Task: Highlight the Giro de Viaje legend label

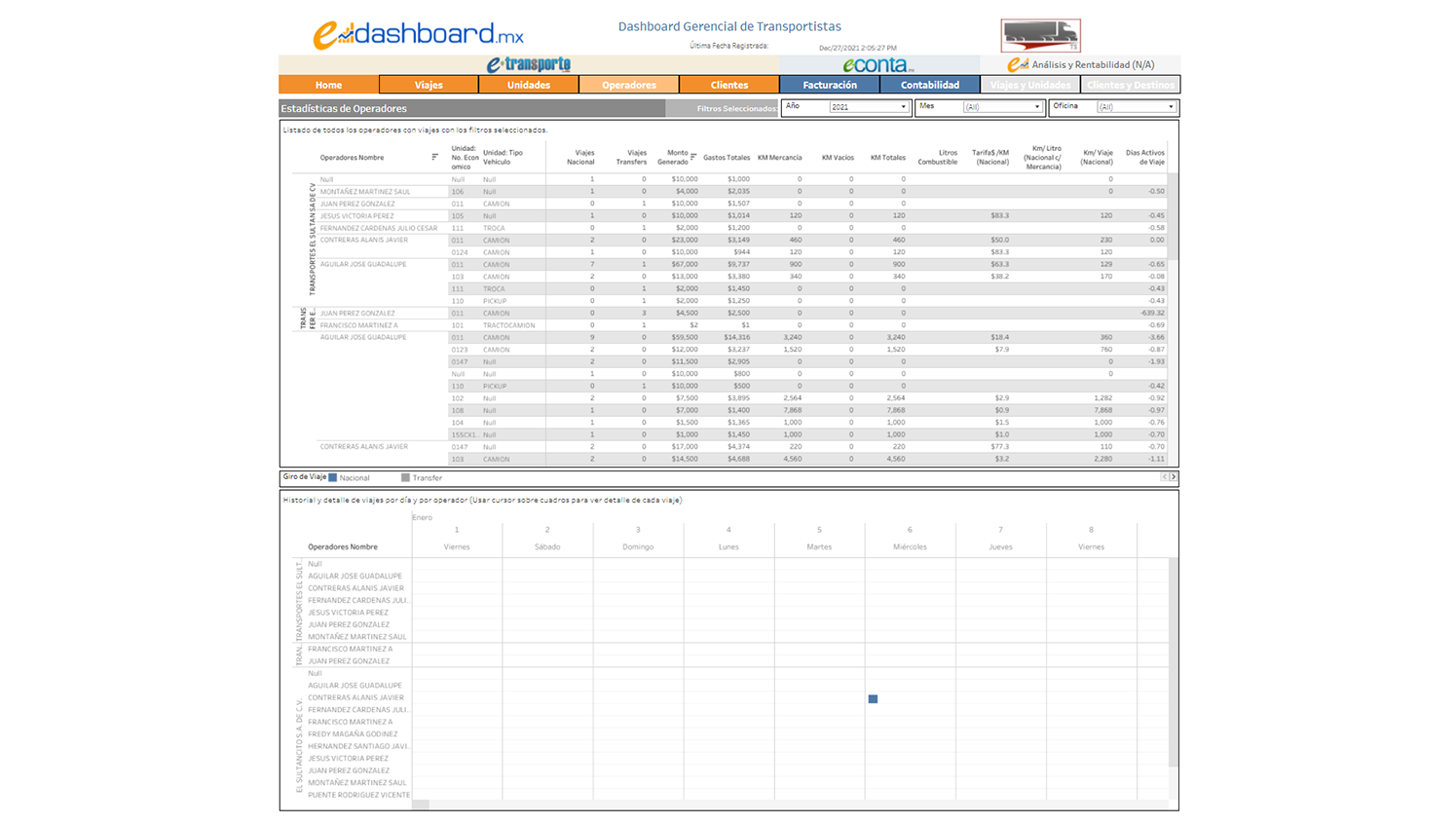Action: coord(305,477)
